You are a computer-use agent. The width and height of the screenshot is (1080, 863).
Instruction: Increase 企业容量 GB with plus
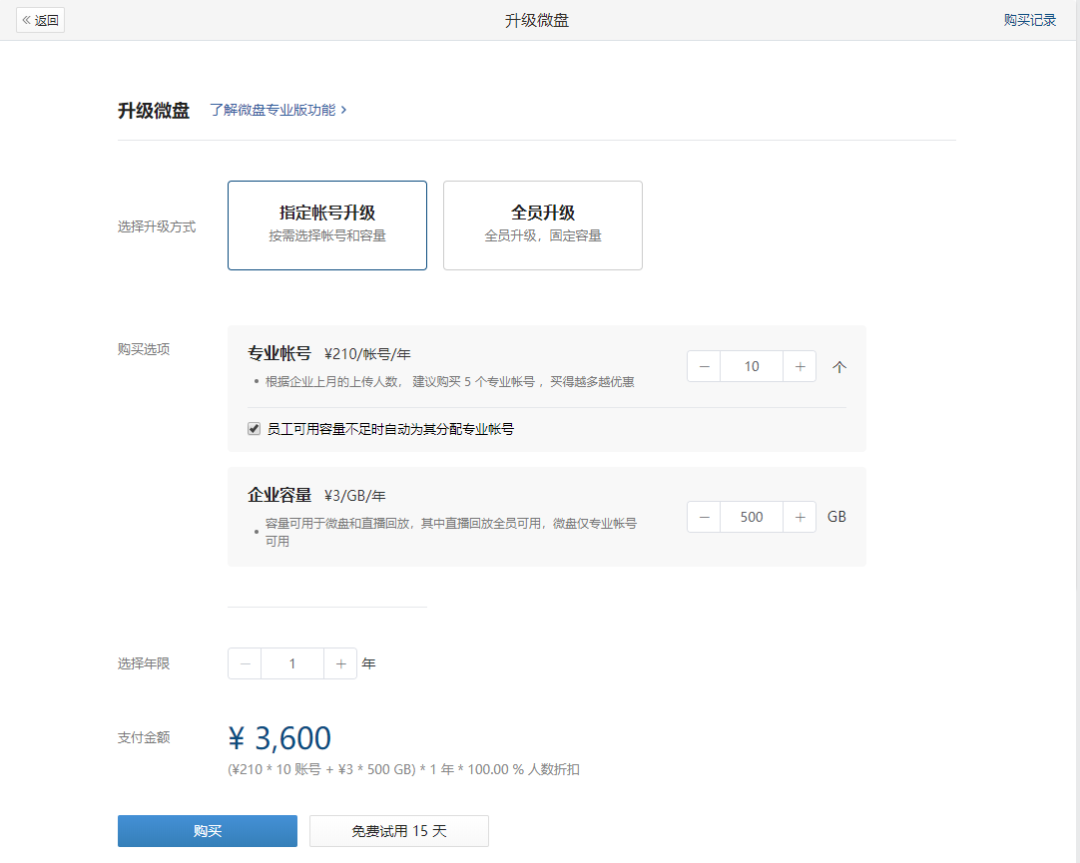800,517
